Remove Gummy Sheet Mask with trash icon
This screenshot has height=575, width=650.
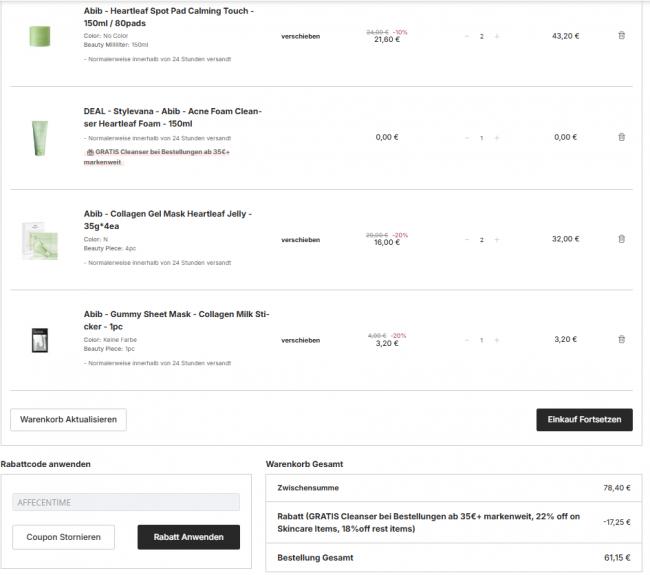pyautogui.click(x=621, y=340)
